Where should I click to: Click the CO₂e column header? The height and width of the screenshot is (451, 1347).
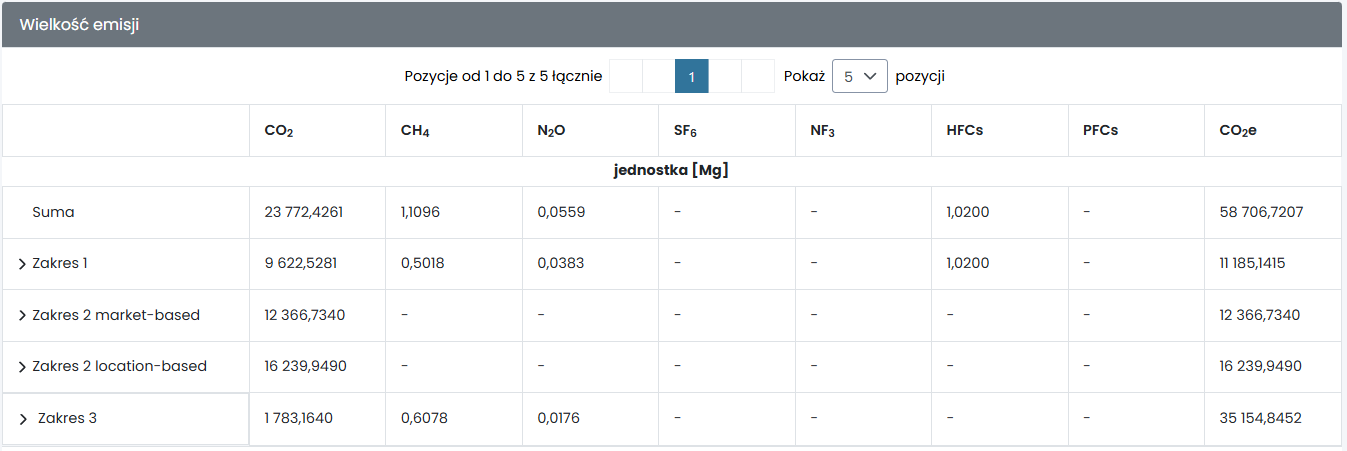click(x=1238, y=131)
